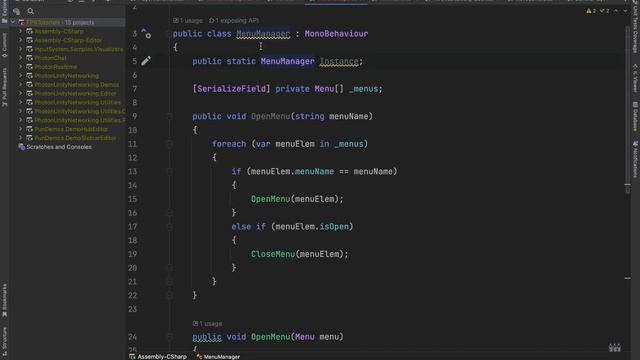Click the isOpen property on line 17
The height and width of the screenshot is (360, 640).
pyautogui.click(x=334, y=227)
